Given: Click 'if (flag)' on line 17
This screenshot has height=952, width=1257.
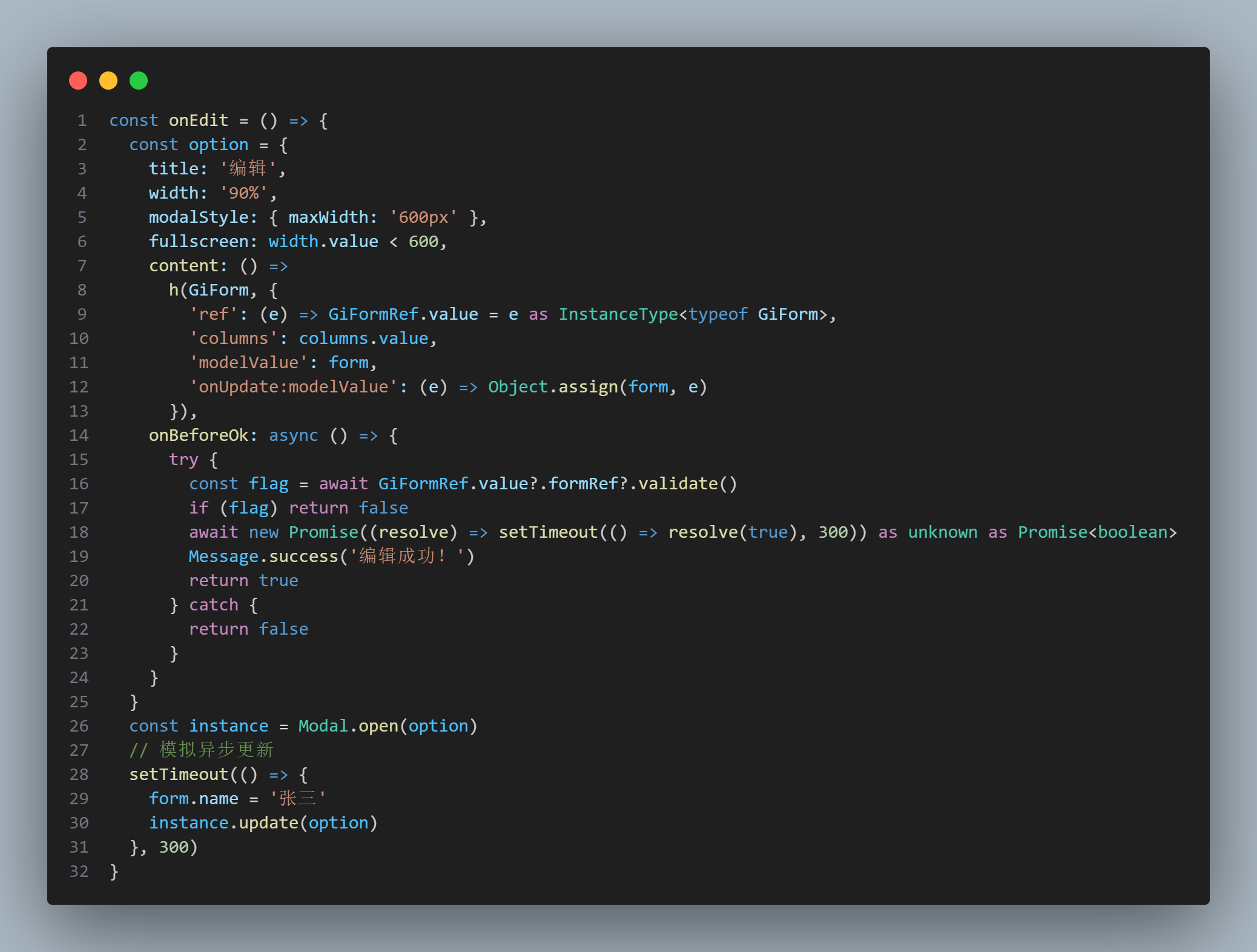Looking at the screenshot, I should [x=234, y=508].
